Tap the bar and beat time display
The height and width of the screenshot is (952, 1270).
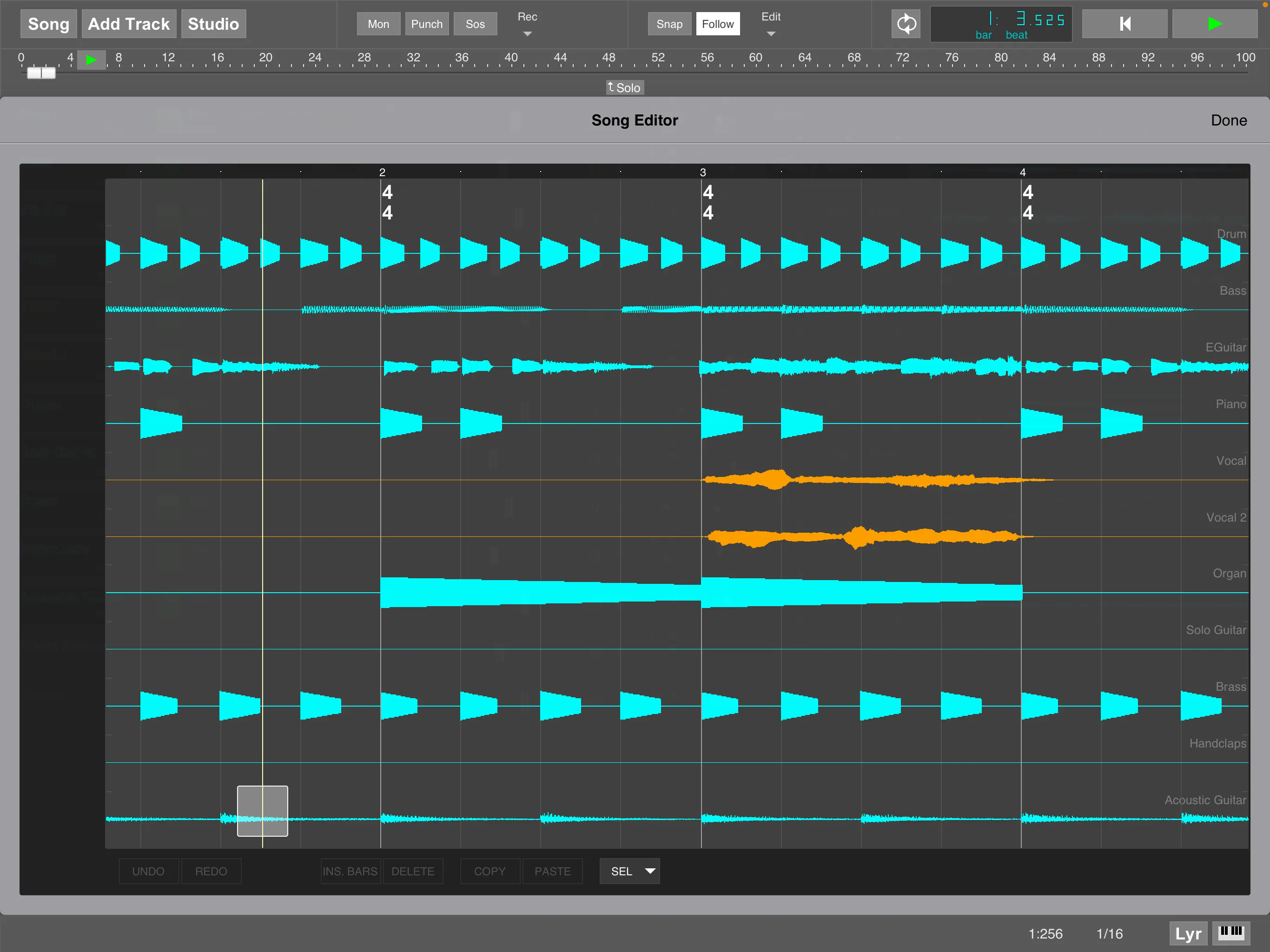(1001, 24)
